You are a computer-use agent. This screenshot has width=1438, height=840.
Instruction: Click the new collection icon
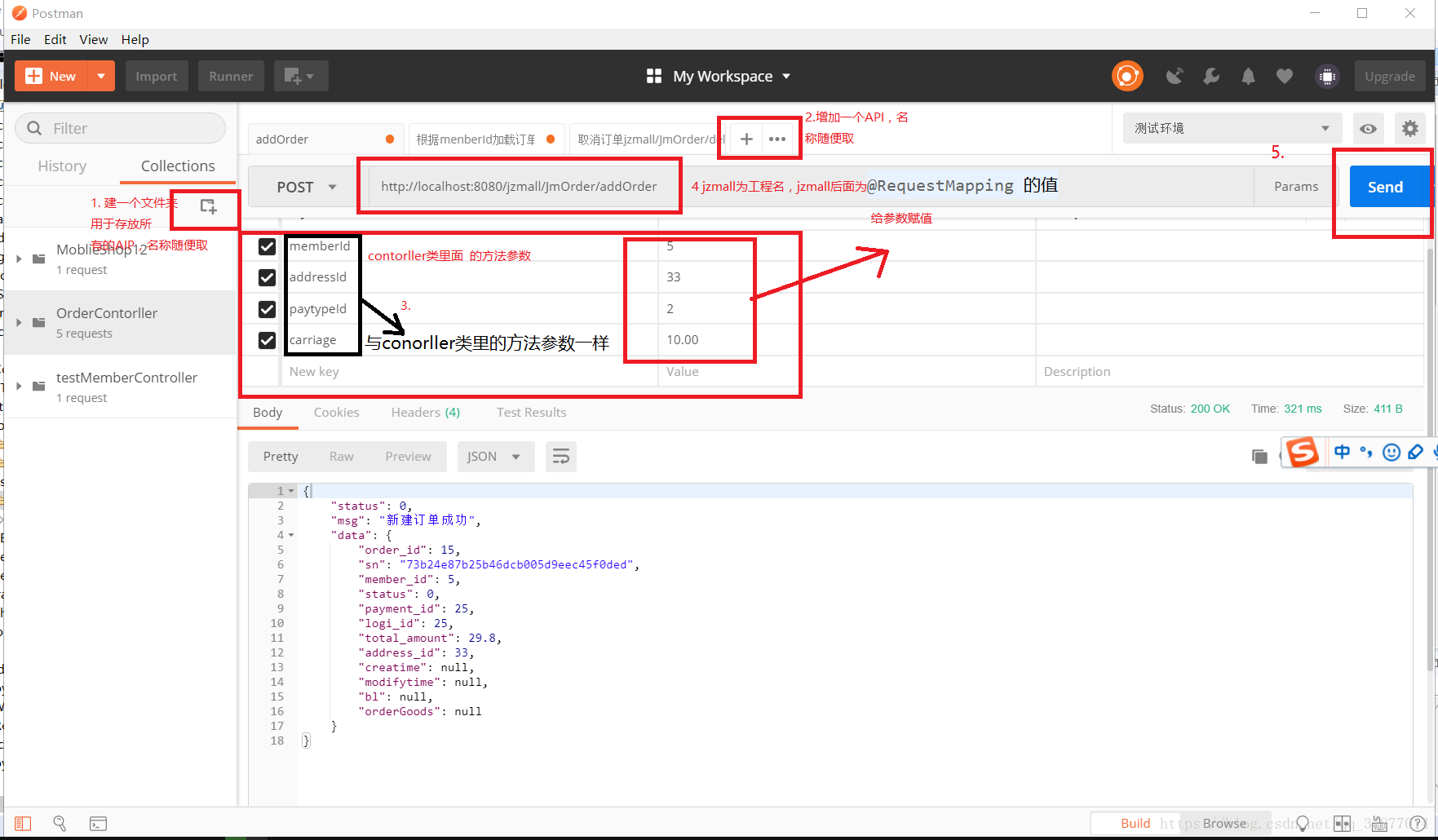pos(209,207)
